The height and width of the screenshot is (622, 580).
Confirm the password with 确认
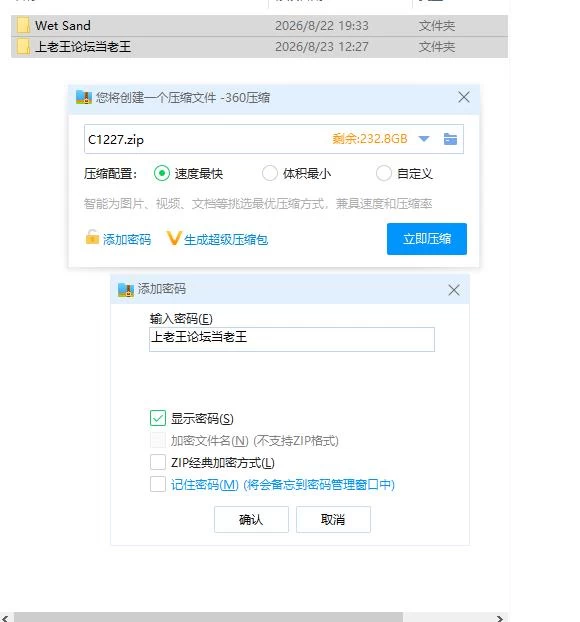[x=251, y=519]
